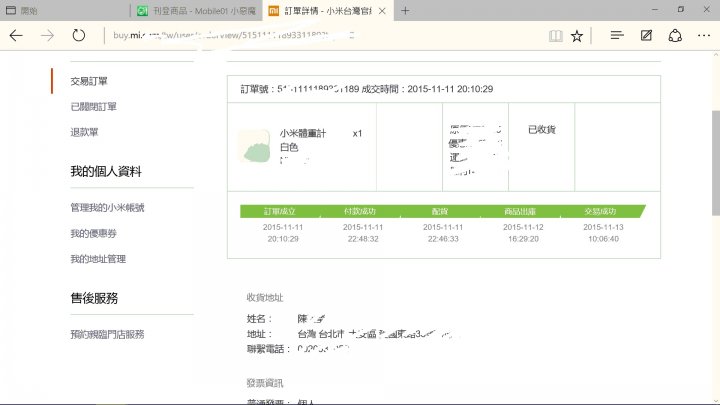This screenshot has width=720, height=405.
Task: Go back to the previous page
Action: point(16,35)
